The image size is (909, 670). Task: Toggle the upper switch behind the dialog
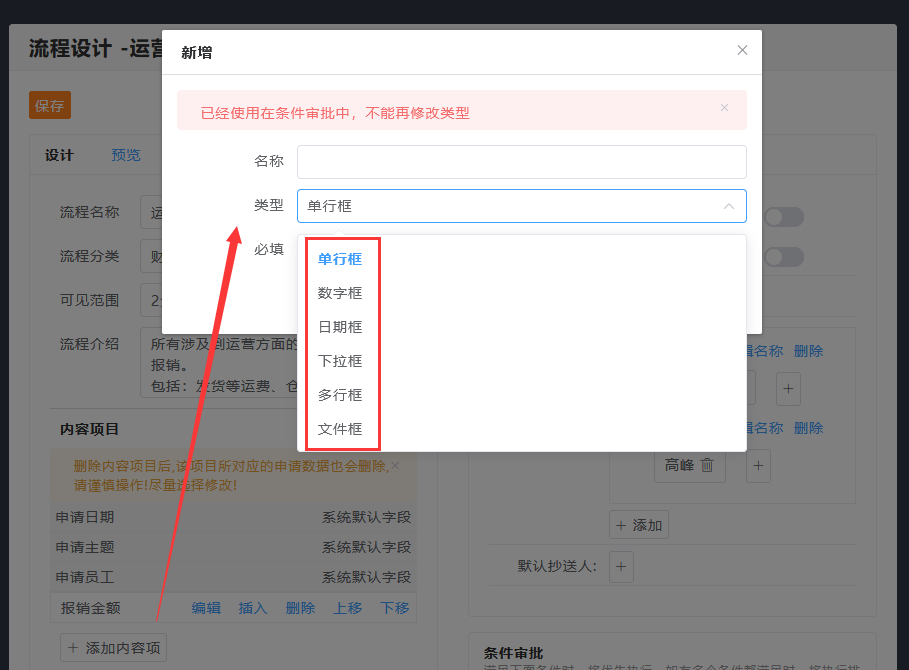coord(784,217)
